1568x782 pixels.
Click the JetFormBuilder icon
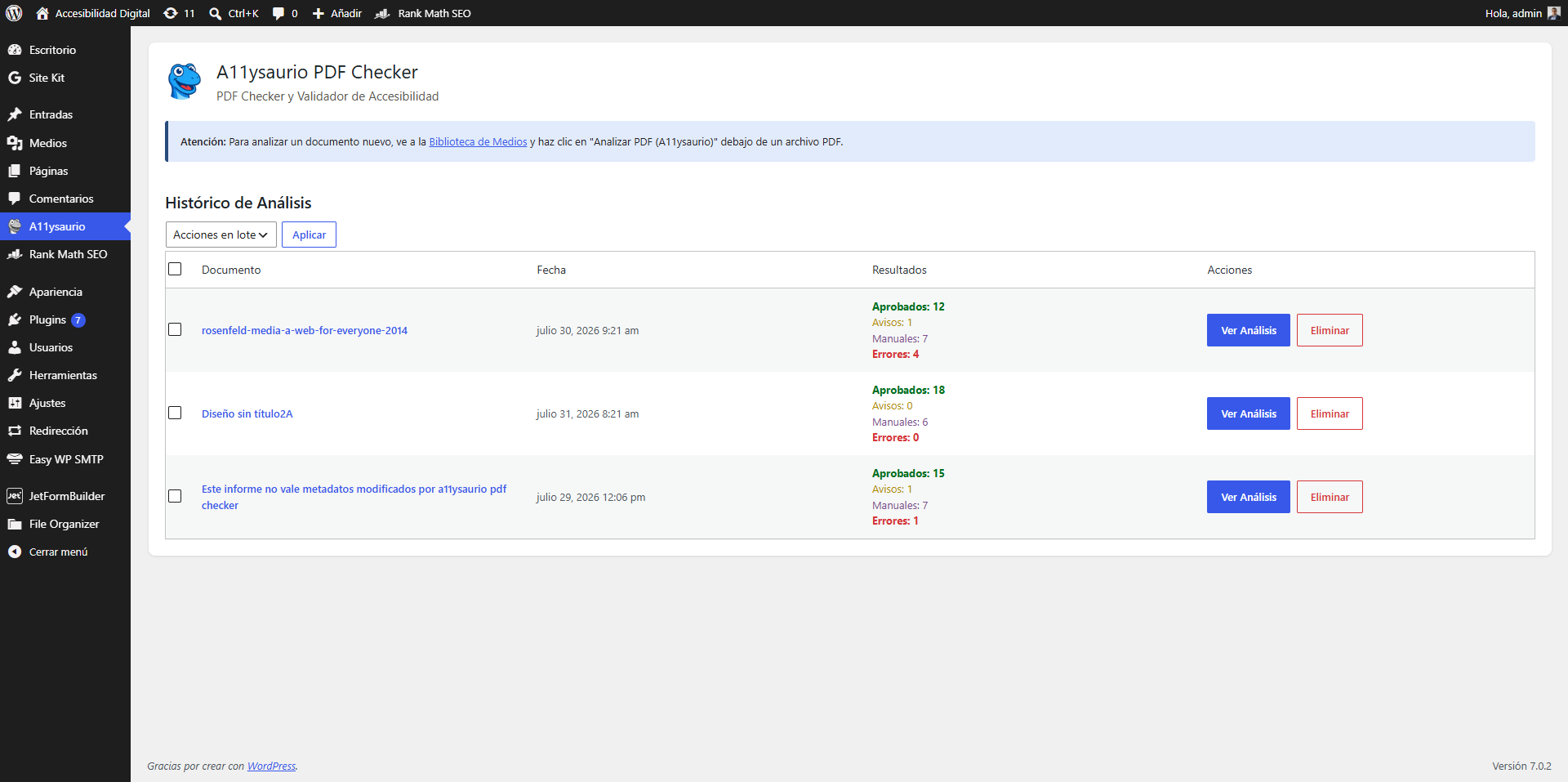[x=15, y=496]
